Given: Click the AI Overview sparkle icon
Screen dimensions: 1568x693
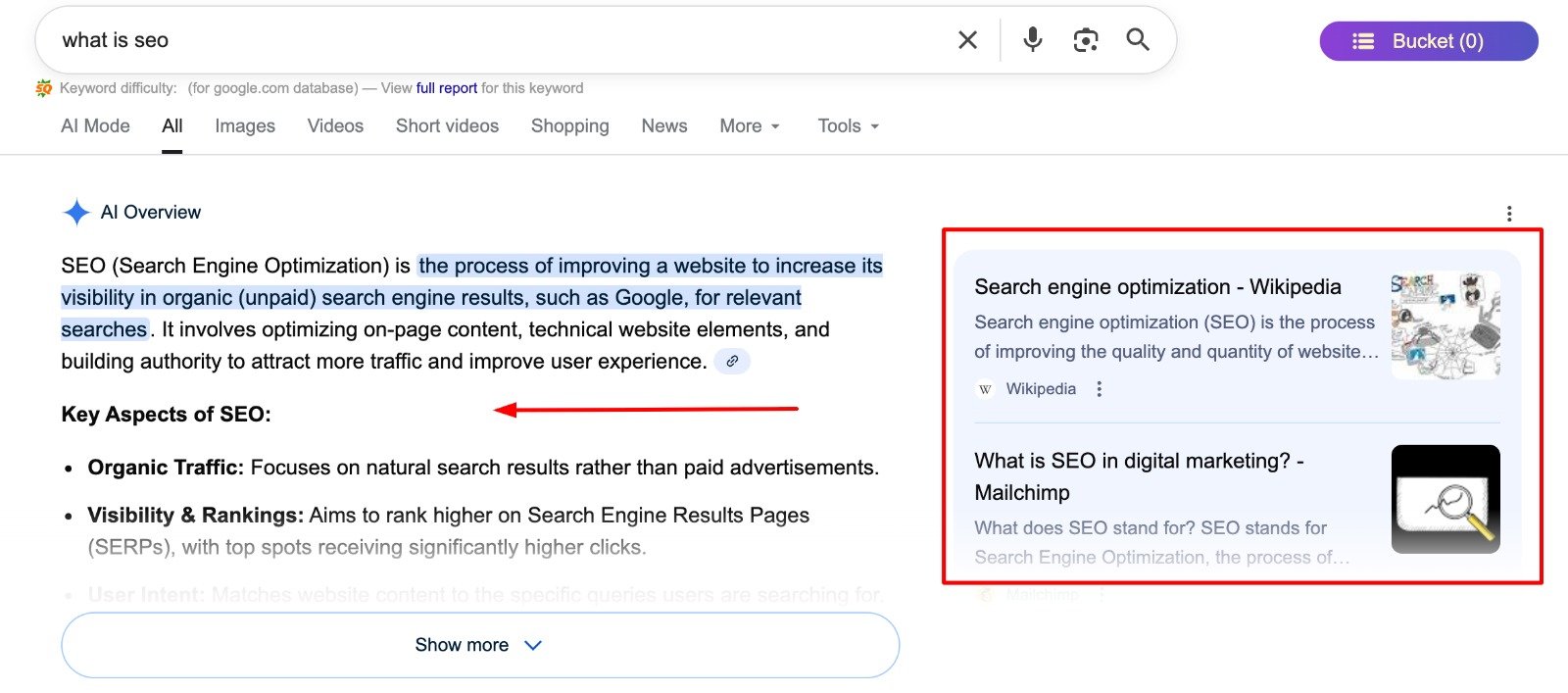Looking at the screenshot, I should point(76,213).
